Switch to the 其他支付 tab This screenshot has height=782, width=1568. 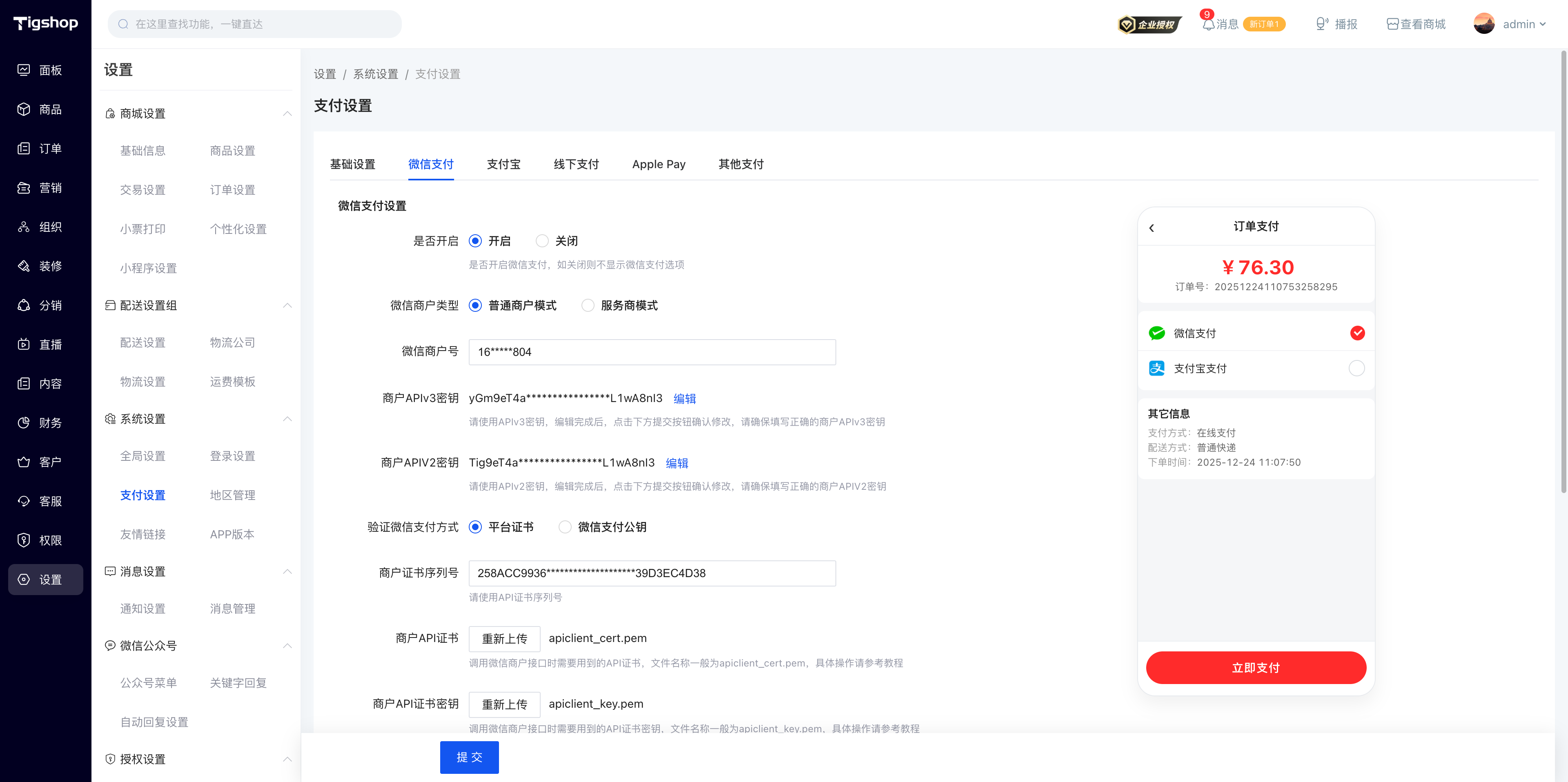tap(741, 164)
